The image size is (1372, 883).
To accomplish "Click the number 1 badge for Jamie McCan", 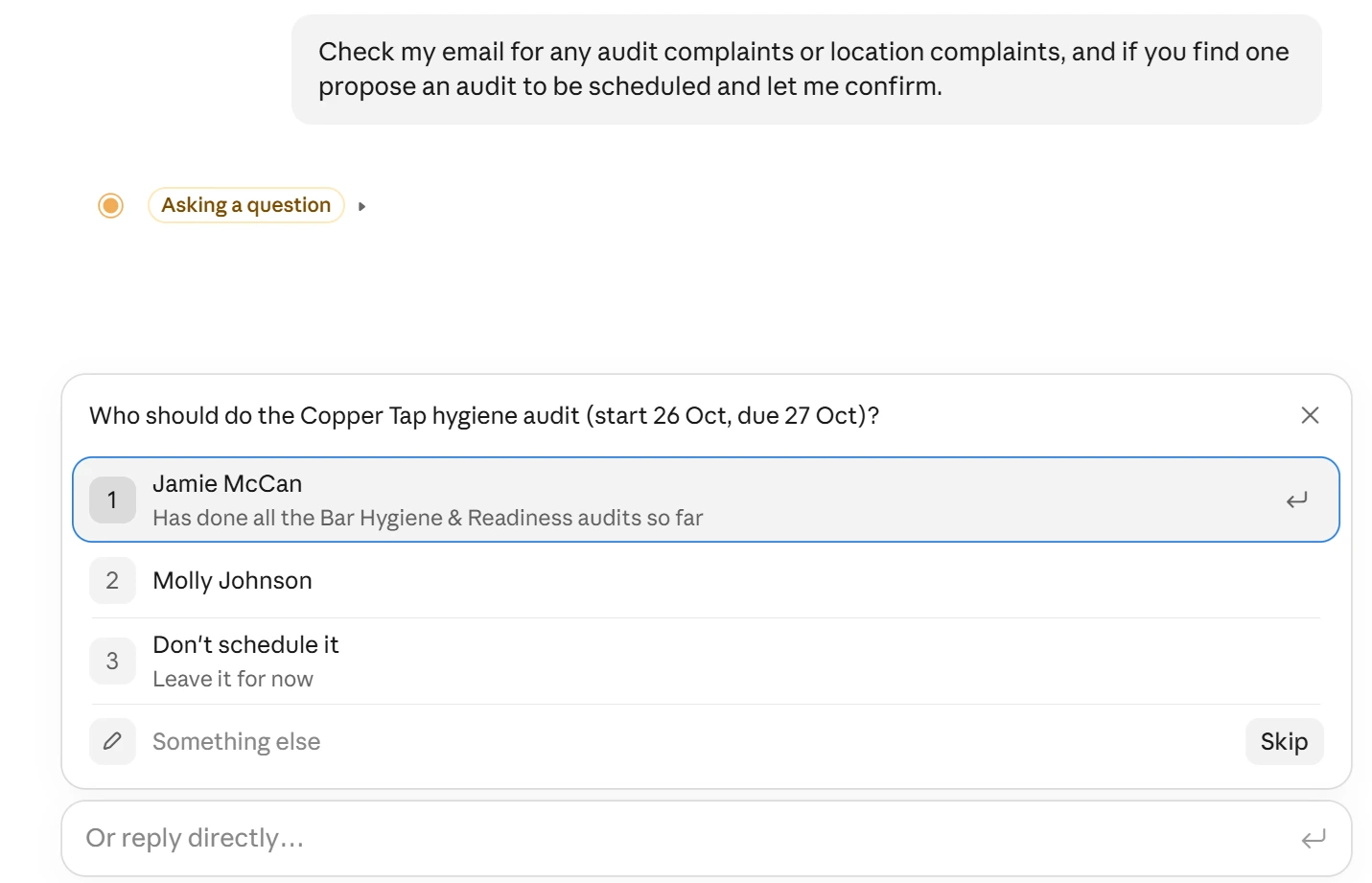I will (112, 500).
